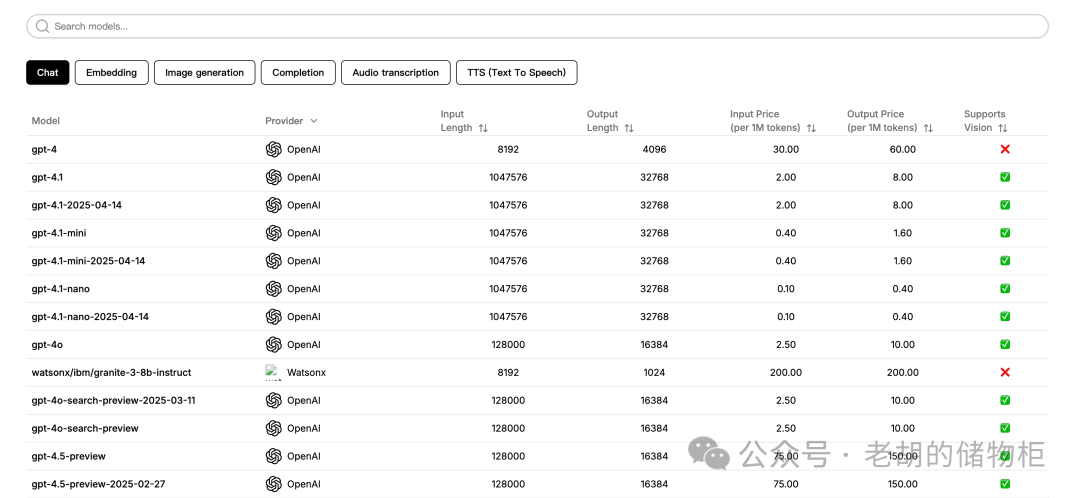Click model name gpt-4.1-2025-04-14
Image resolution: width=1080 pixels, height=498 pixels.
pyautogui.click(x=76, y=205)
